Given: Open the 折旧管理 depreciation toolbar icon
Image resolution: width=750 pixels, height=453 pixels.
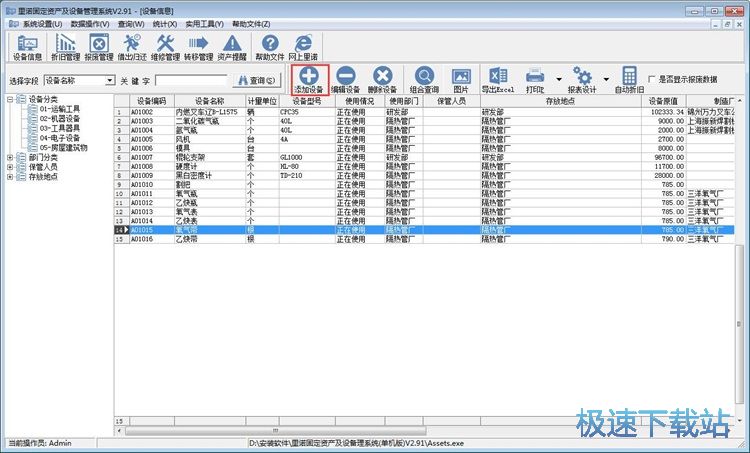Looking at the screenshot, I should pos(66,43).
